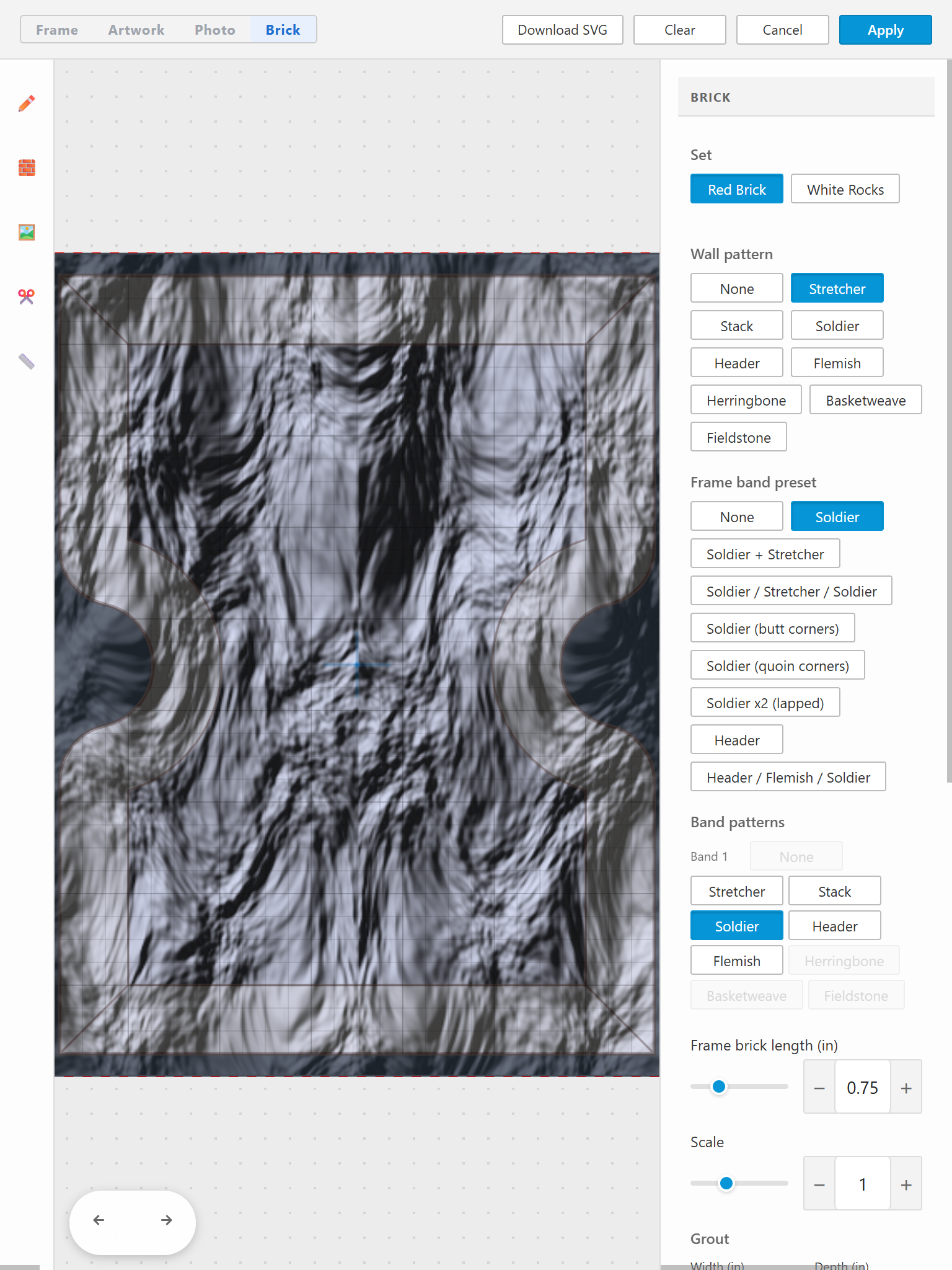Set wall pattern to Basketweave

(866, 400)
